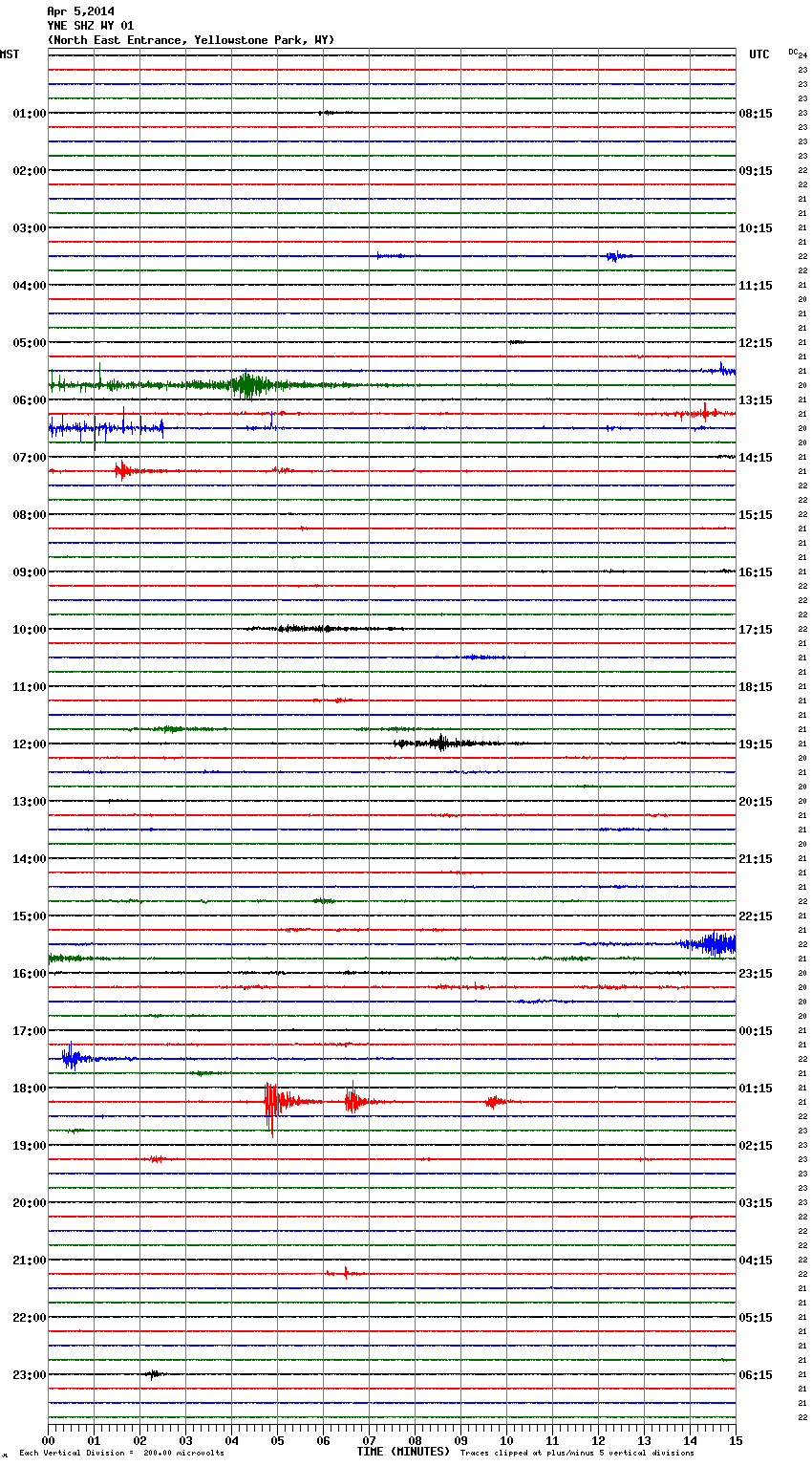Click the 17:00 MST time label
Viewport: 812px width, 1466px height.
30,1031
